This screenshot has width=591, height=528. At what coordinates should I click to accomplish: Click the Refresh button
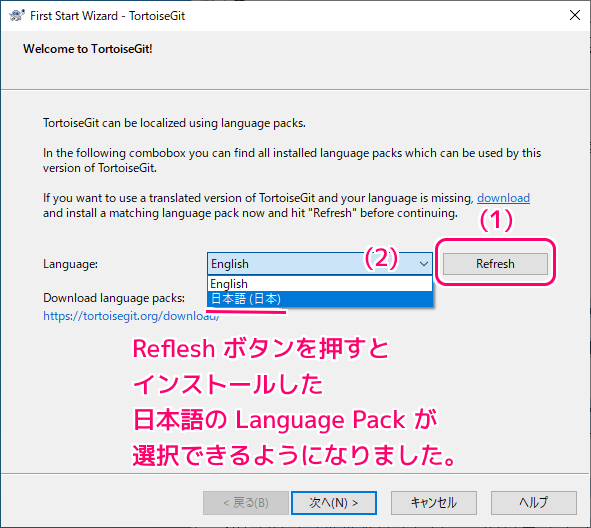(x=495, y=264)
